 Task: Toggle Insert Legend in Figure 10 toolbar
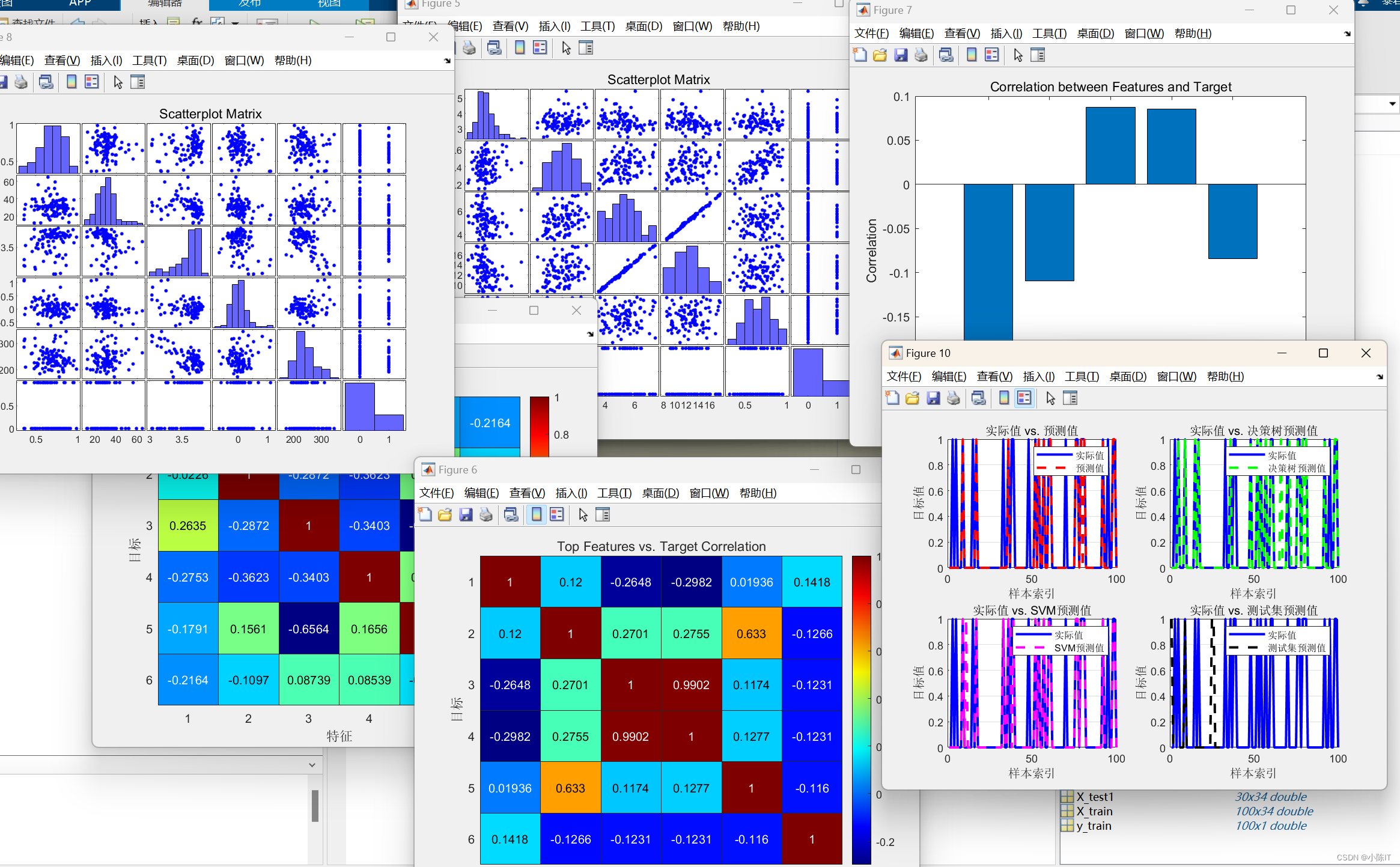click(x=1024, y=398)
